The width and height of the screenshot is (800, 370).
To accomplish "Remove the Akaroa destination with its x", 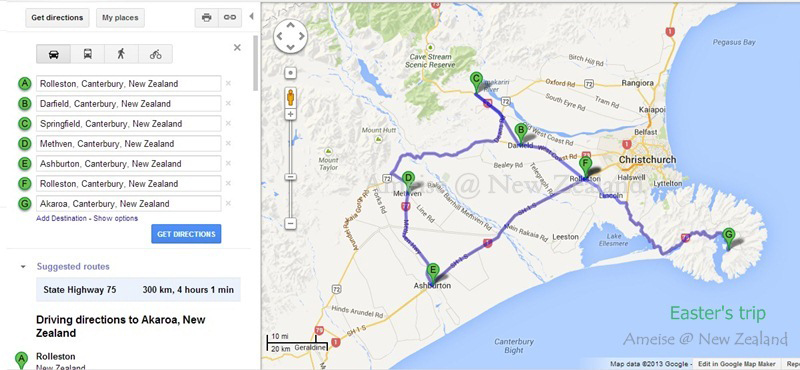I will [228, 204].
